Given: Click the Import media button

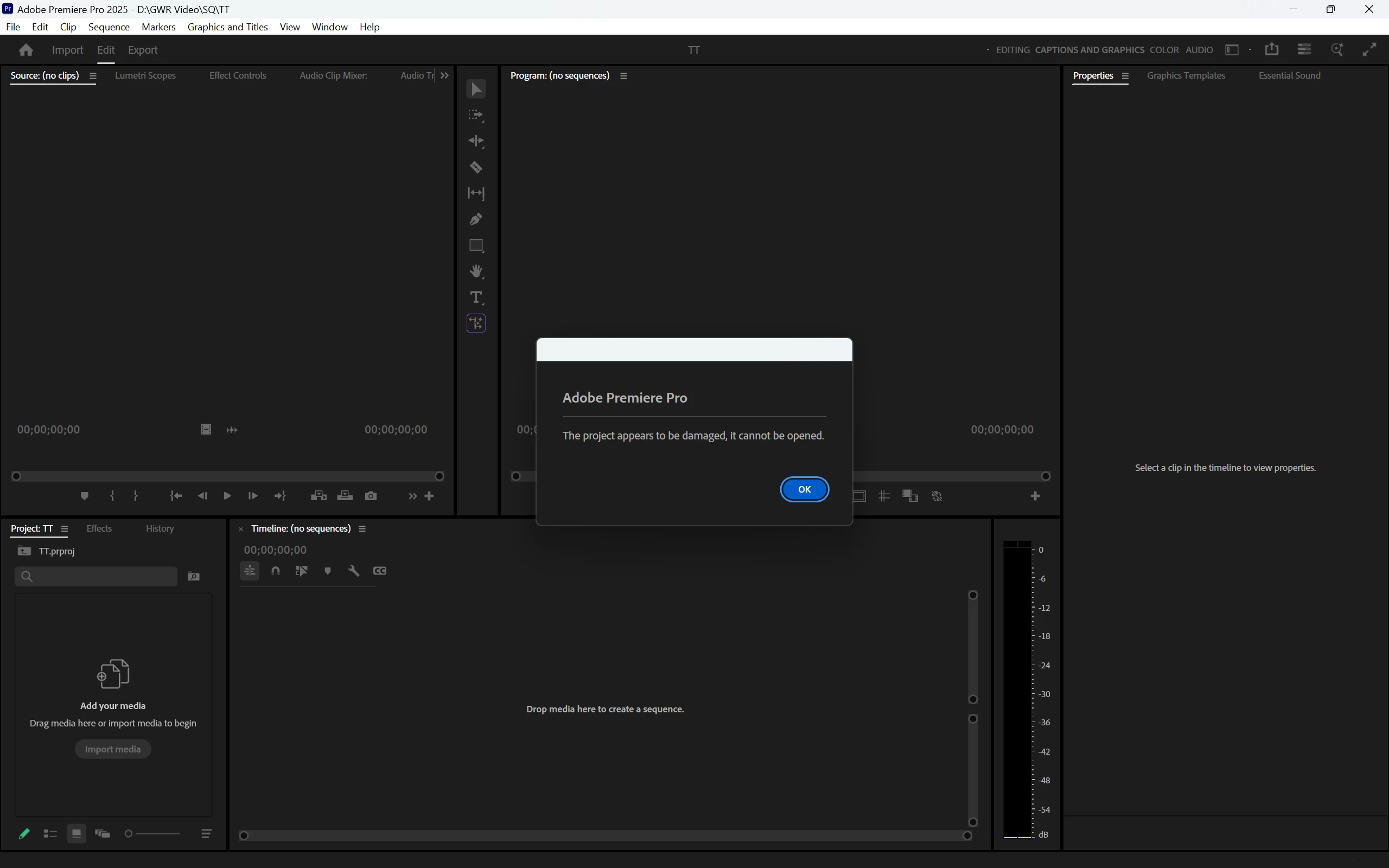Looking at the screenshot, I should 112,749.
